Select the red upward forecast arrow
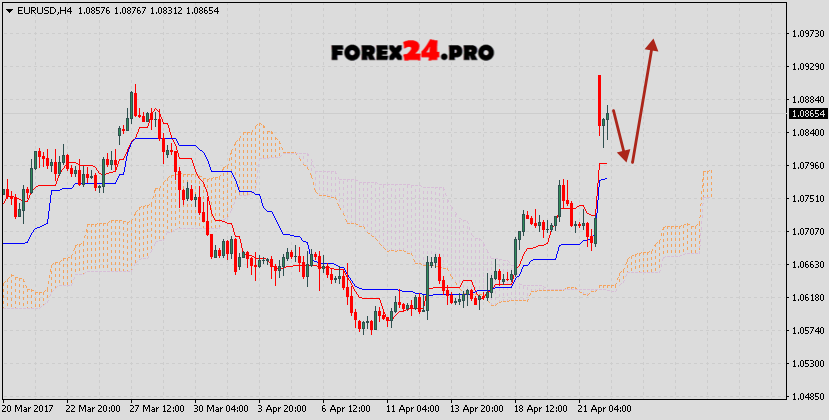829x420 pixels. (x=644, y=98)
